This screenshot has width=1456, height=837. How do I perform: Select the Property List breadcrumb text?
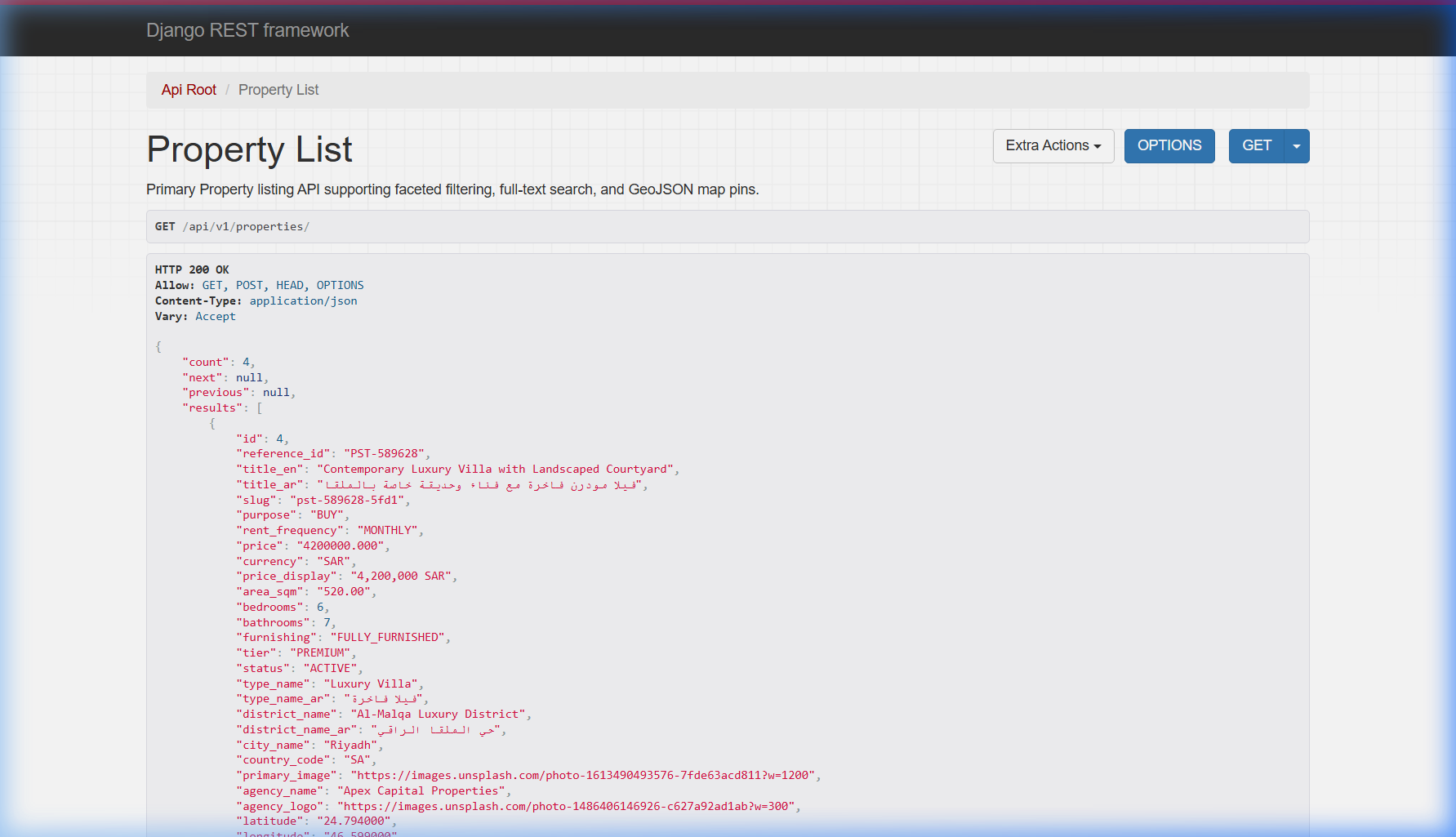[278, 90]
